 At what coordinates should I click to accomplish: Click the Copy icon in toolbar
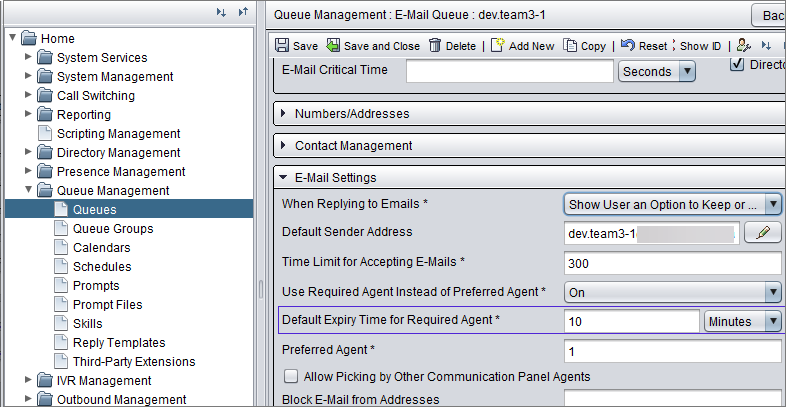570,46
